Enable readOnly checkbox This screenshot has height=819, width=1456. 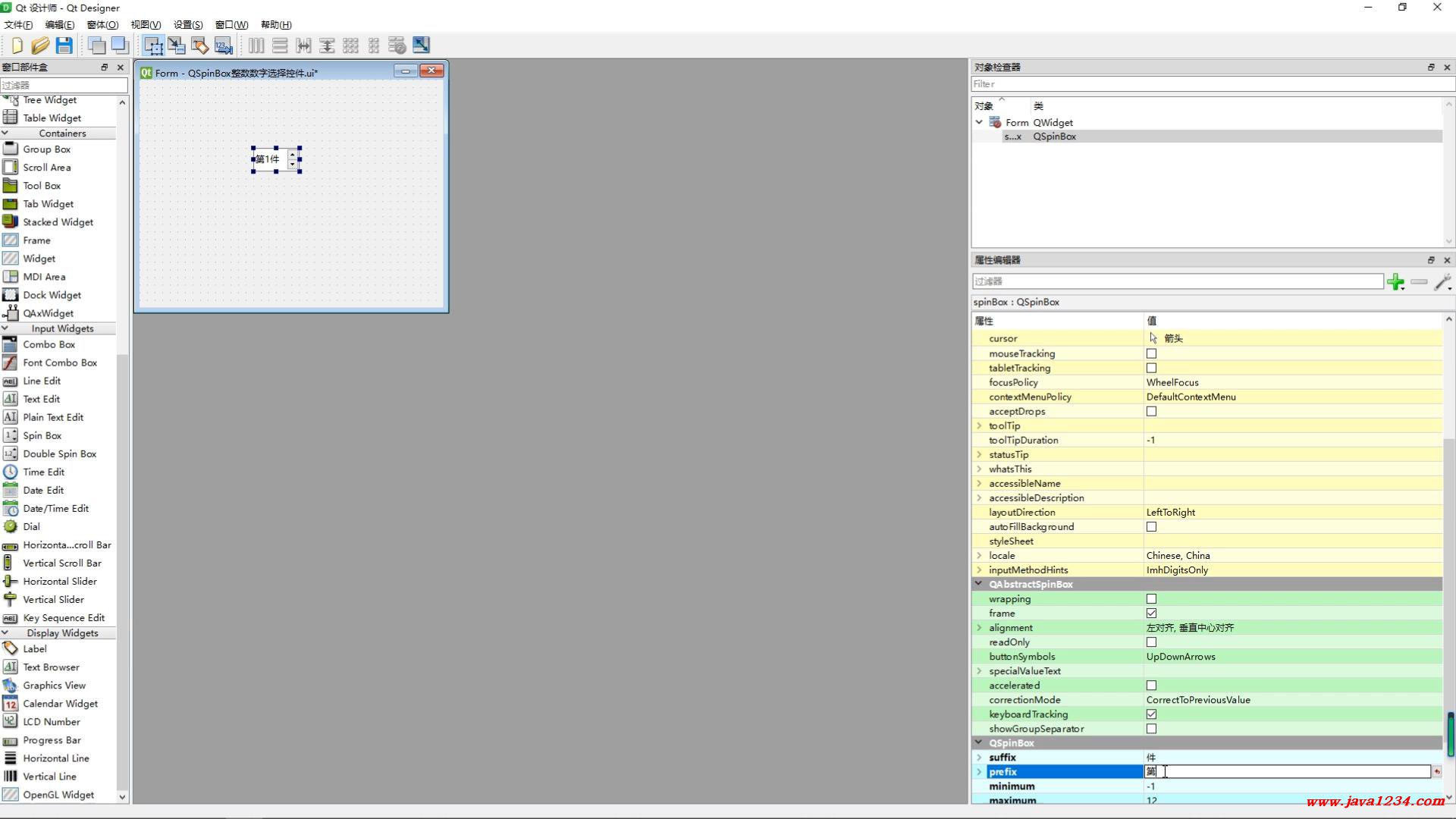pos(1151,642)
